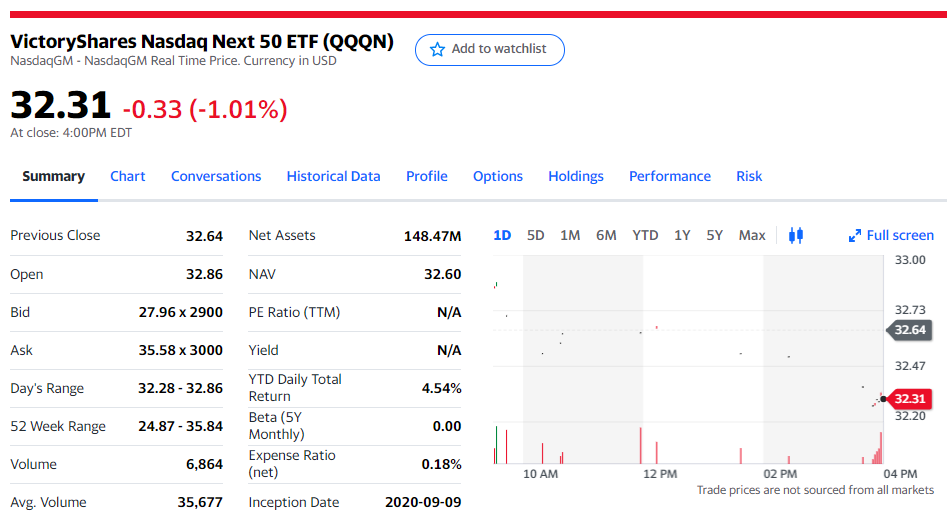Select the 5D chart range
Screen dimensions: 947x521
(535, 235)
